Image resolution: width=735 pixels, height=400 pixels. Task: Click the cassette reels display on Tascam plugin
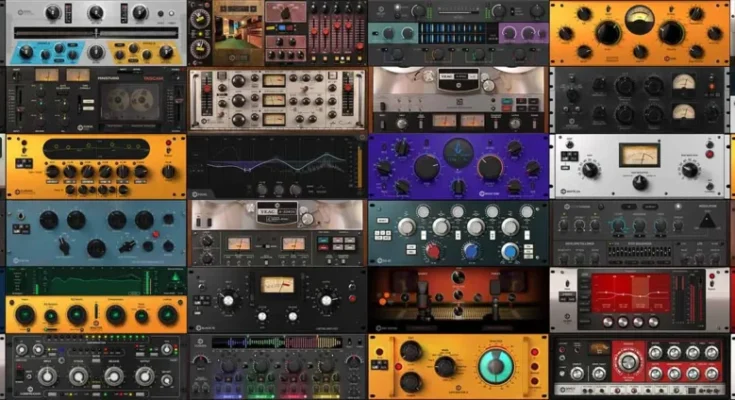tap(131, 101)
